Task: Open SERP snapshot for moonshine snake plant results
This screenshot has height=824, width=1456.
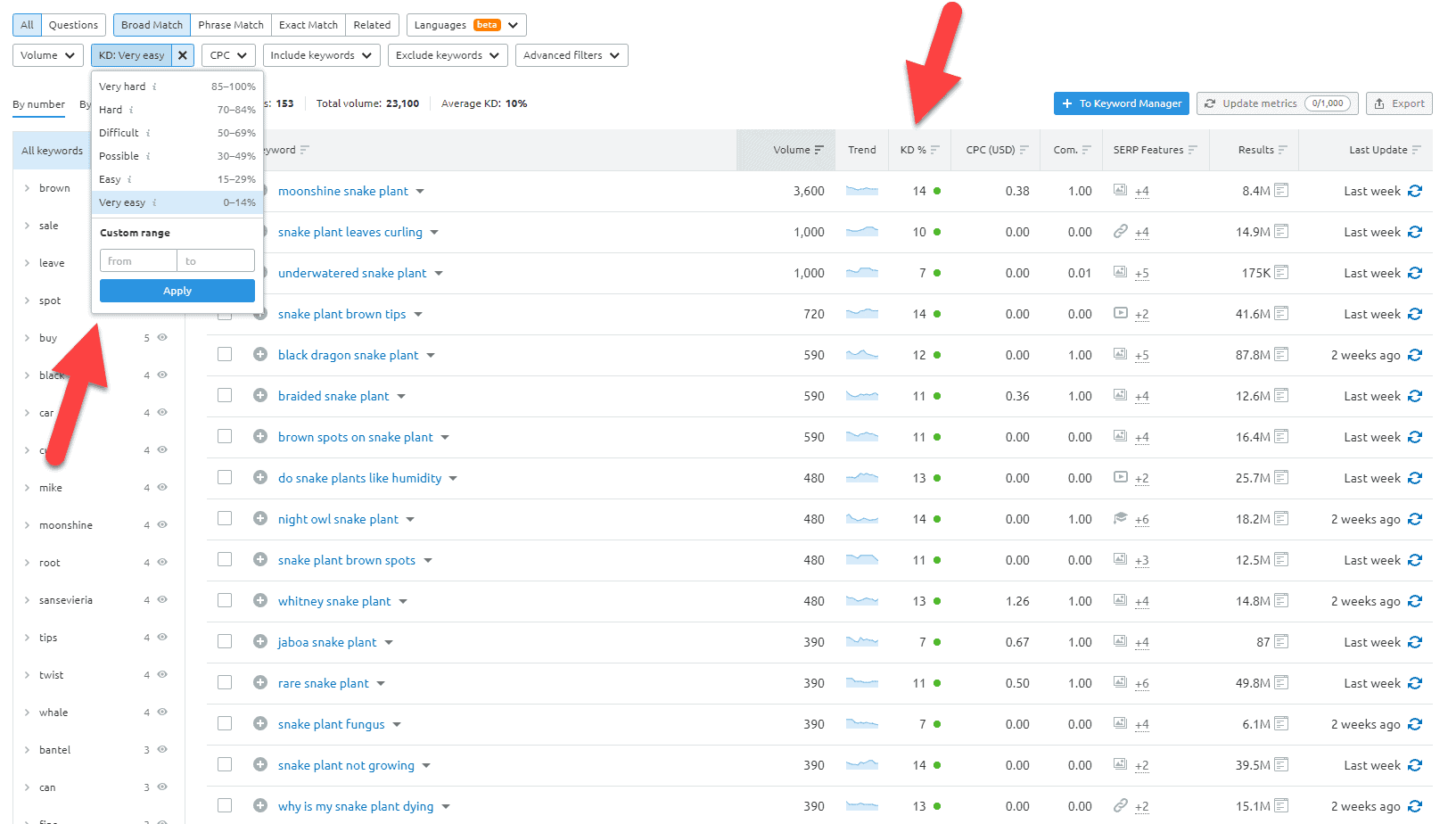Action: pyautogui.click(x=1281, y=190)
